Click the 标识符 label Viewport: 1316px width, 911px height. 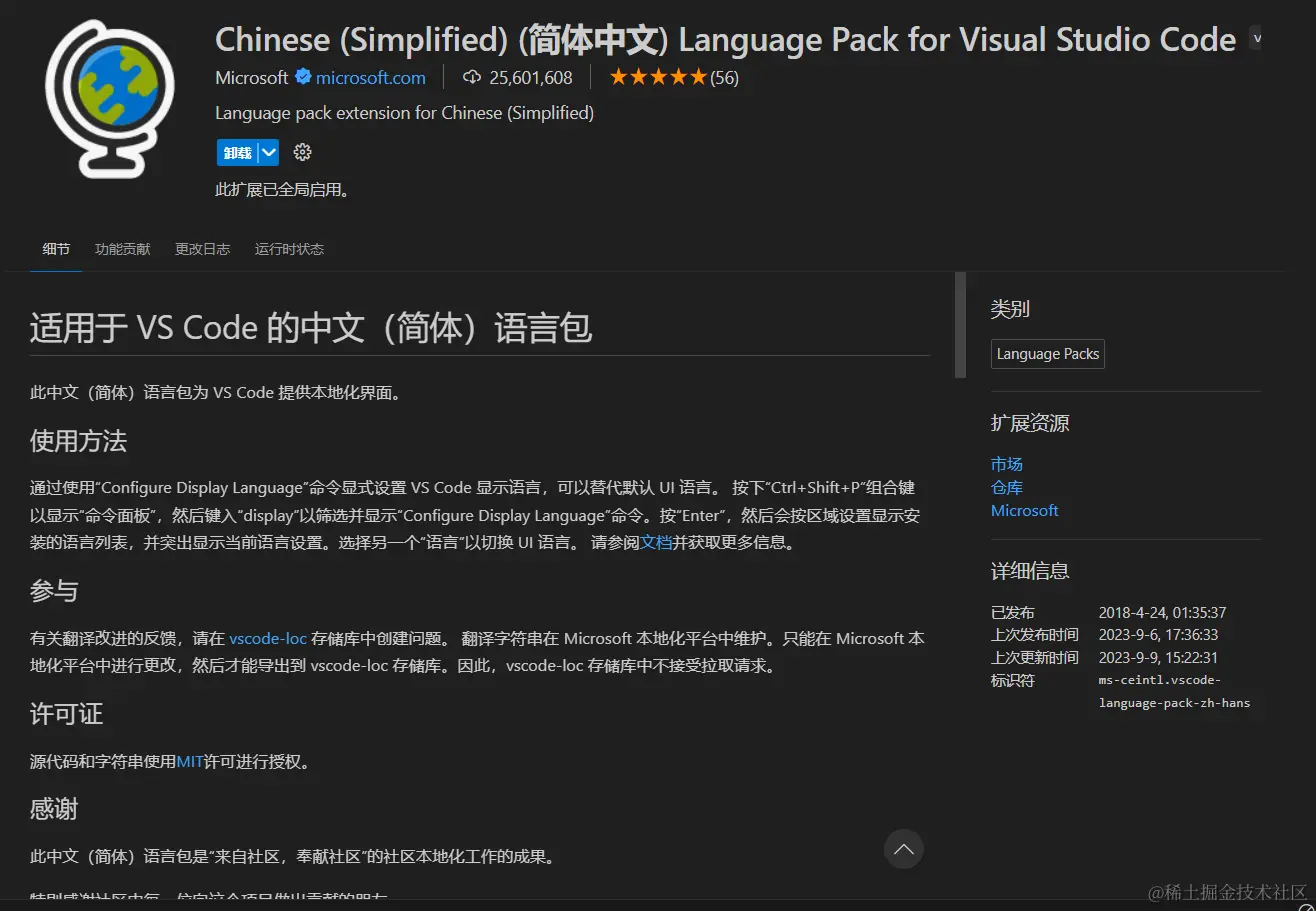[x=1013, y=681]
